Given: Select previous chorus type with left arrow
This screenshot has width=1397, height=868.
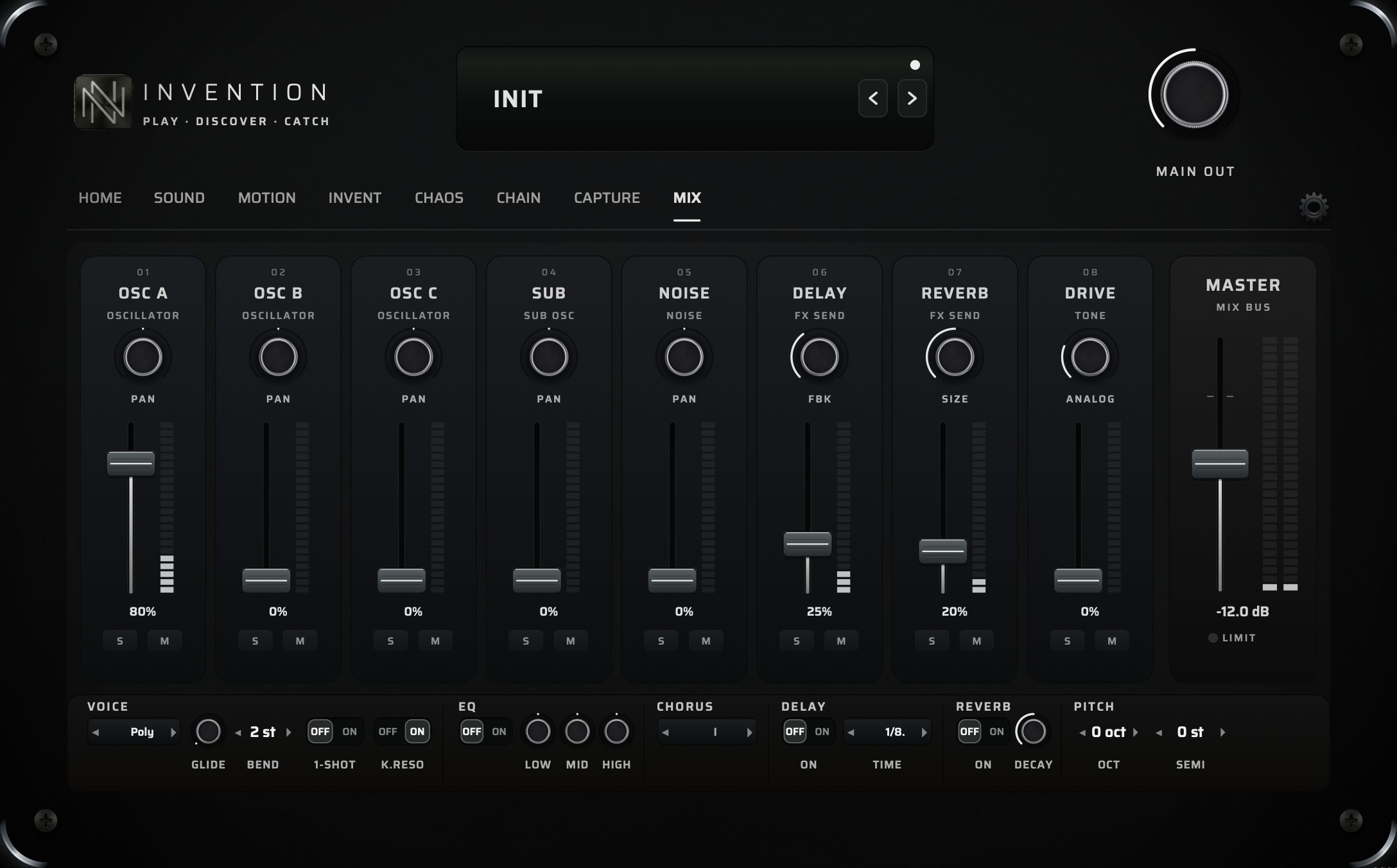Looking at the screenshot, I should click(x=665, y=732).
